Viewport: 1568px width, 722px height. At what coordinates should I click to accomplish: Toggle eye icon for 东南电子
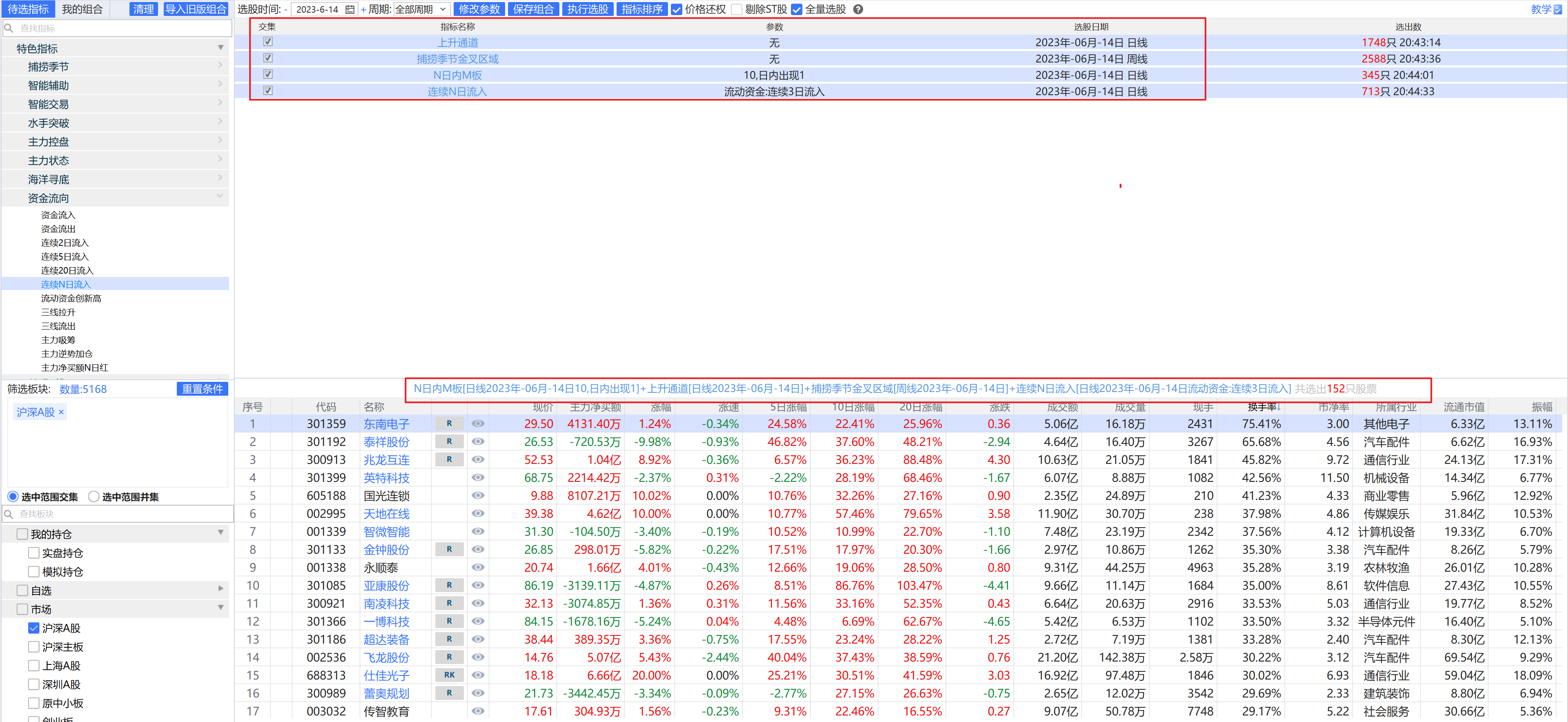click(x=479, y=424)
